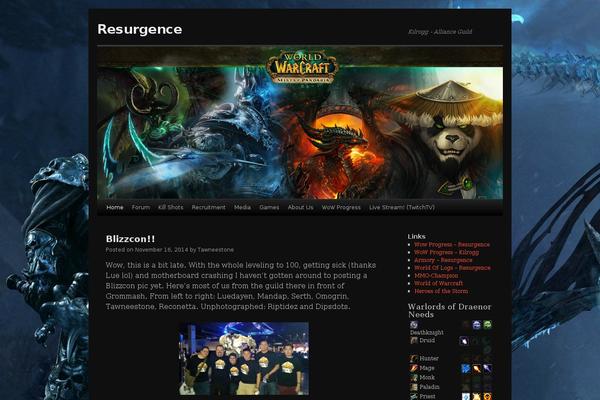Click the Blizzcon guild group photo
600x400 pixels.
click(244, 359)
